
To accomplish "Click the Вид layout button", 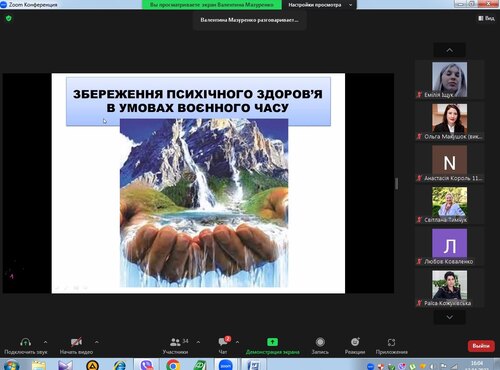I will click(x=486, y=18).
